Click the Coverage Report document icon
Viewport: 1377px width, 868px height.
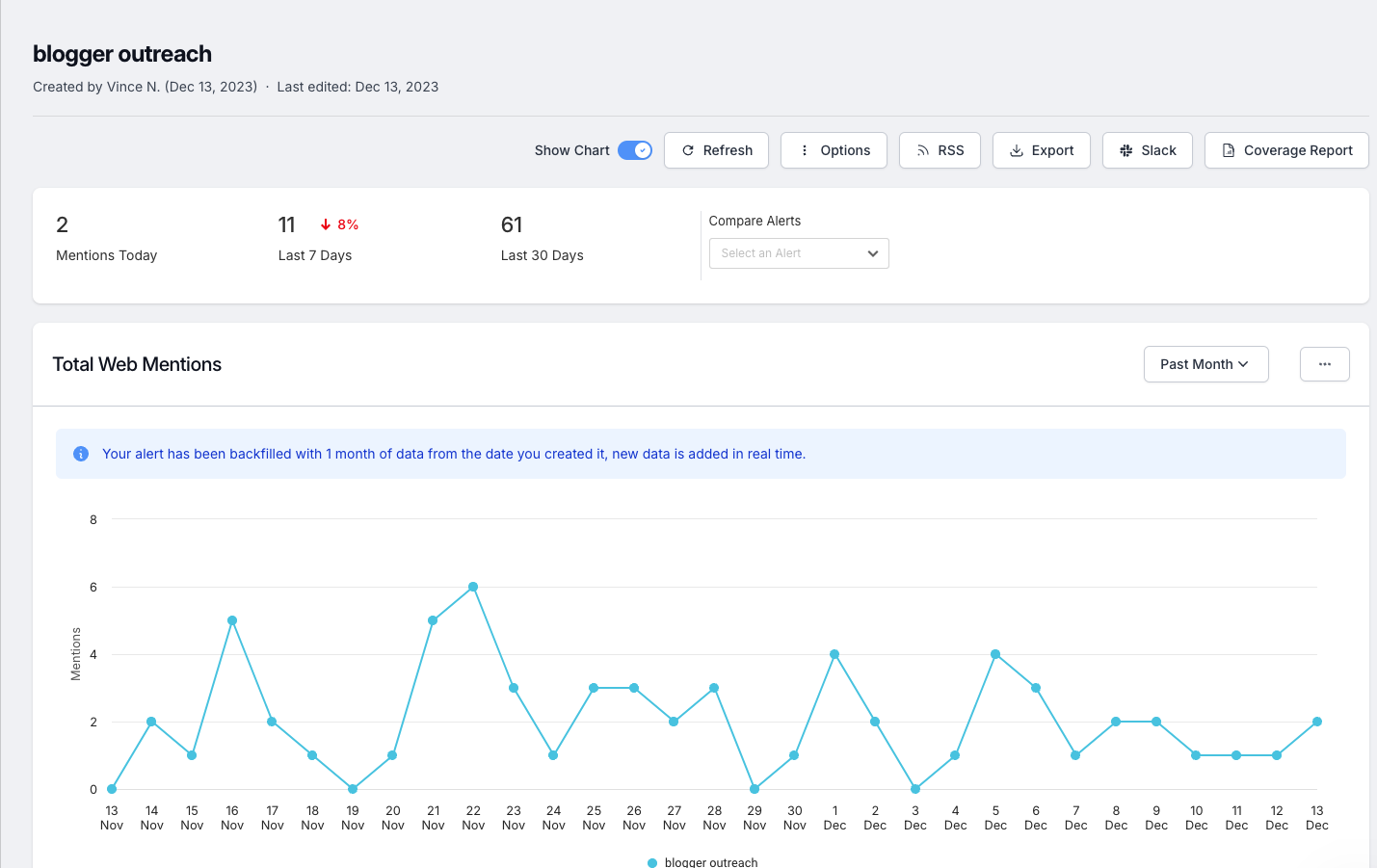click(x=1228, y=150)
